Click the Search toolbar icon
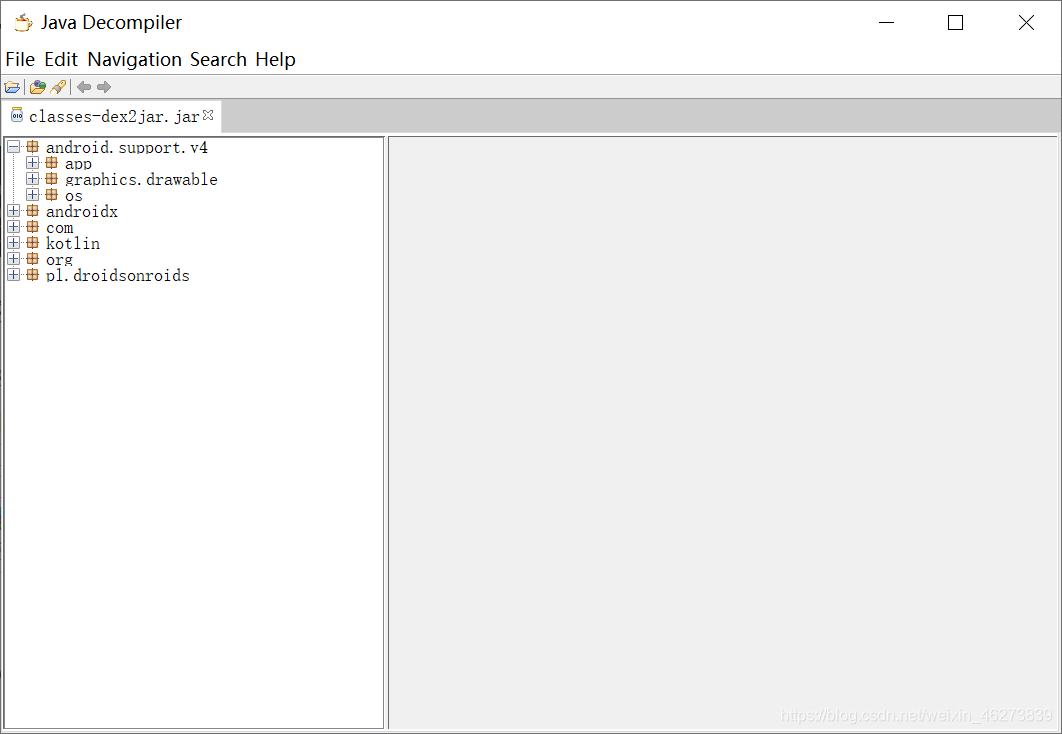The width and height of the screenshot is (1062, 734). pos(59,87)
